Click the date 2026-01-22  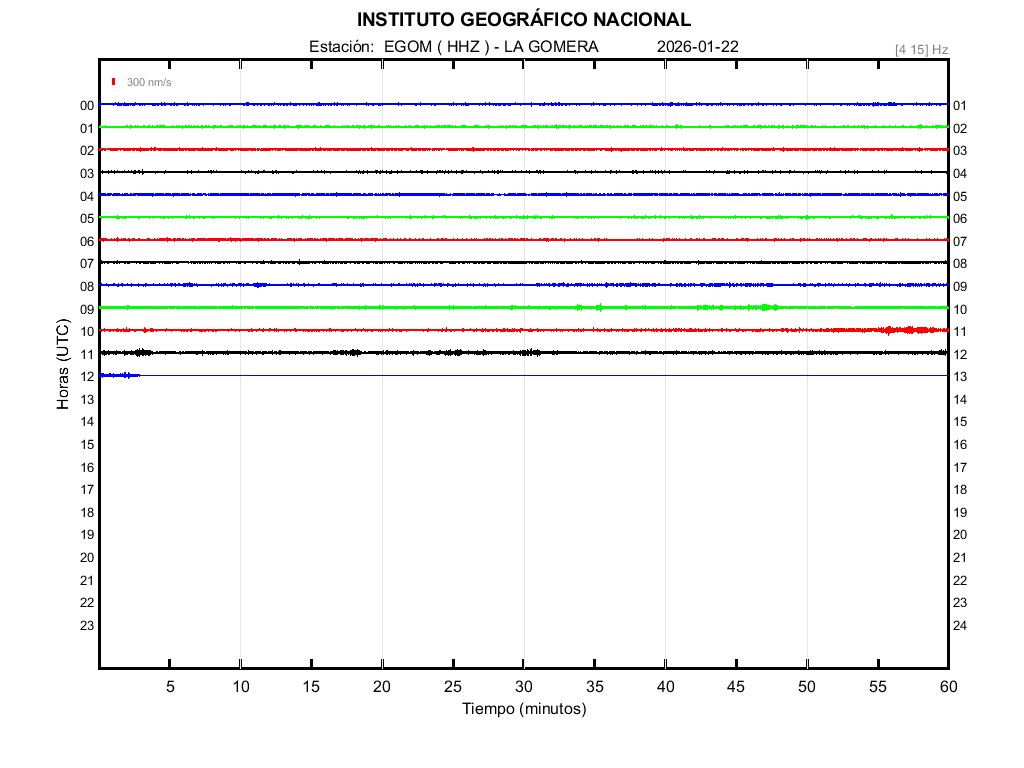coord(698,47)
